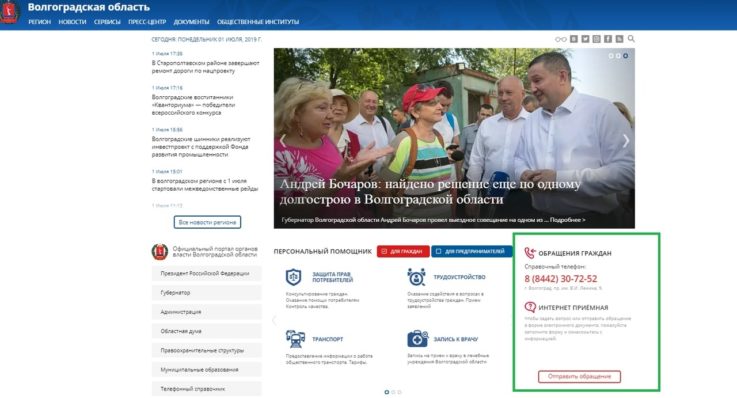The image size is (737, 398).
Task: Open the Пресс-центр menu
Action: tap(147, 22)
